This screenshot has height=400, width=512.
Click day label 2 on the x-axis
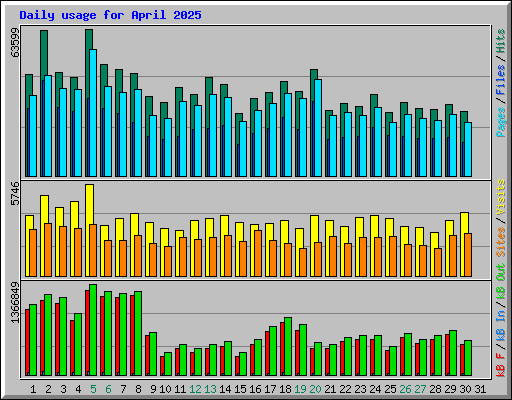48,389
